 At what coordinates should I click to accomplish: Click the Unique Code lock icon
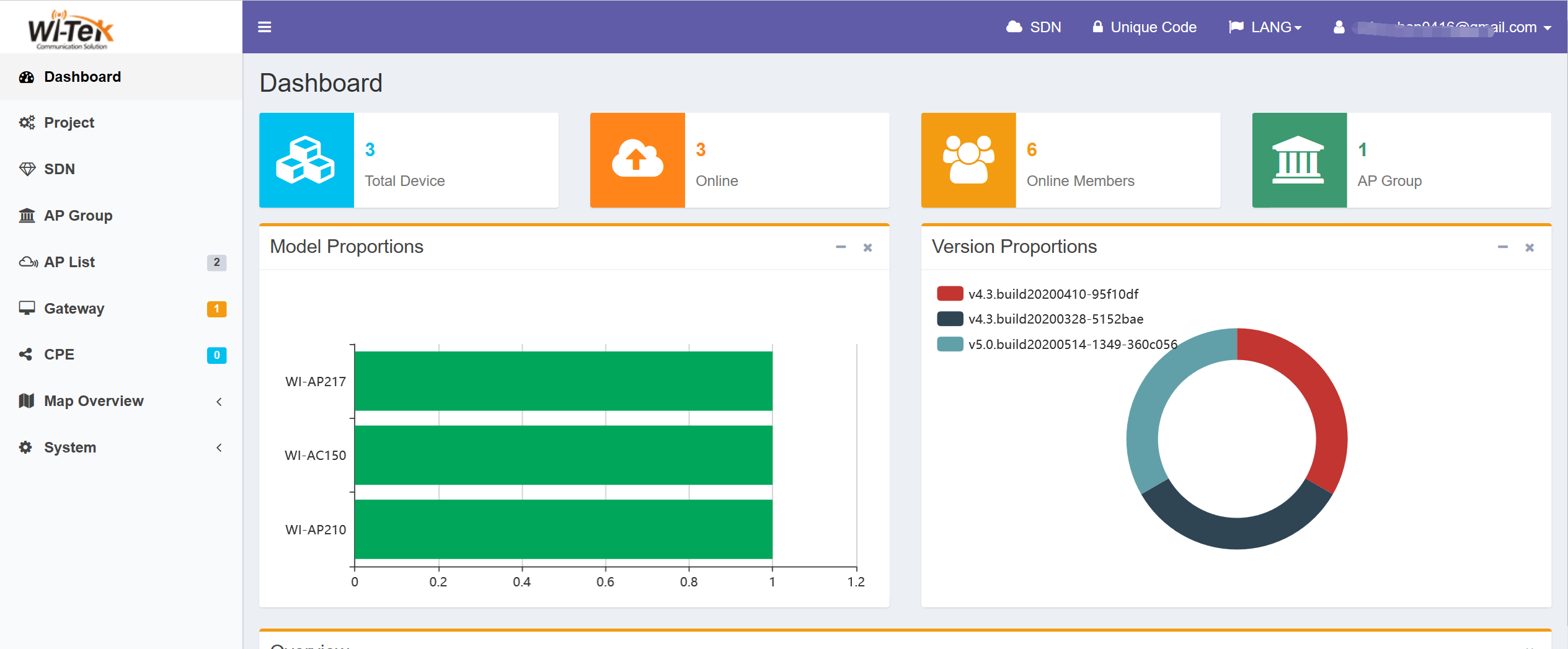pos(1097,27)
